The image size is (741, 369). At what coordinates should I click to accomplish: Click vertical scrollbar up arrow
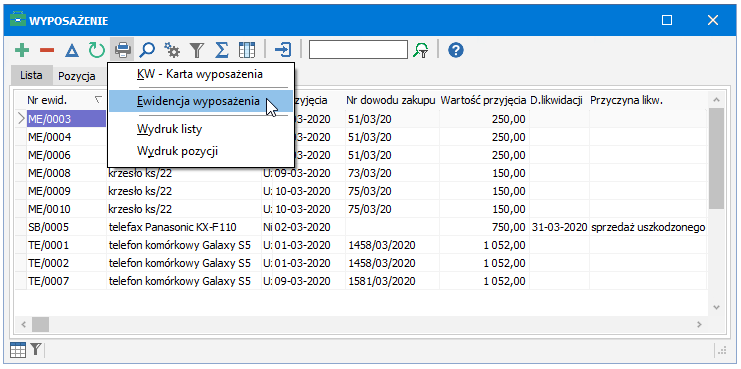point(716,100)
